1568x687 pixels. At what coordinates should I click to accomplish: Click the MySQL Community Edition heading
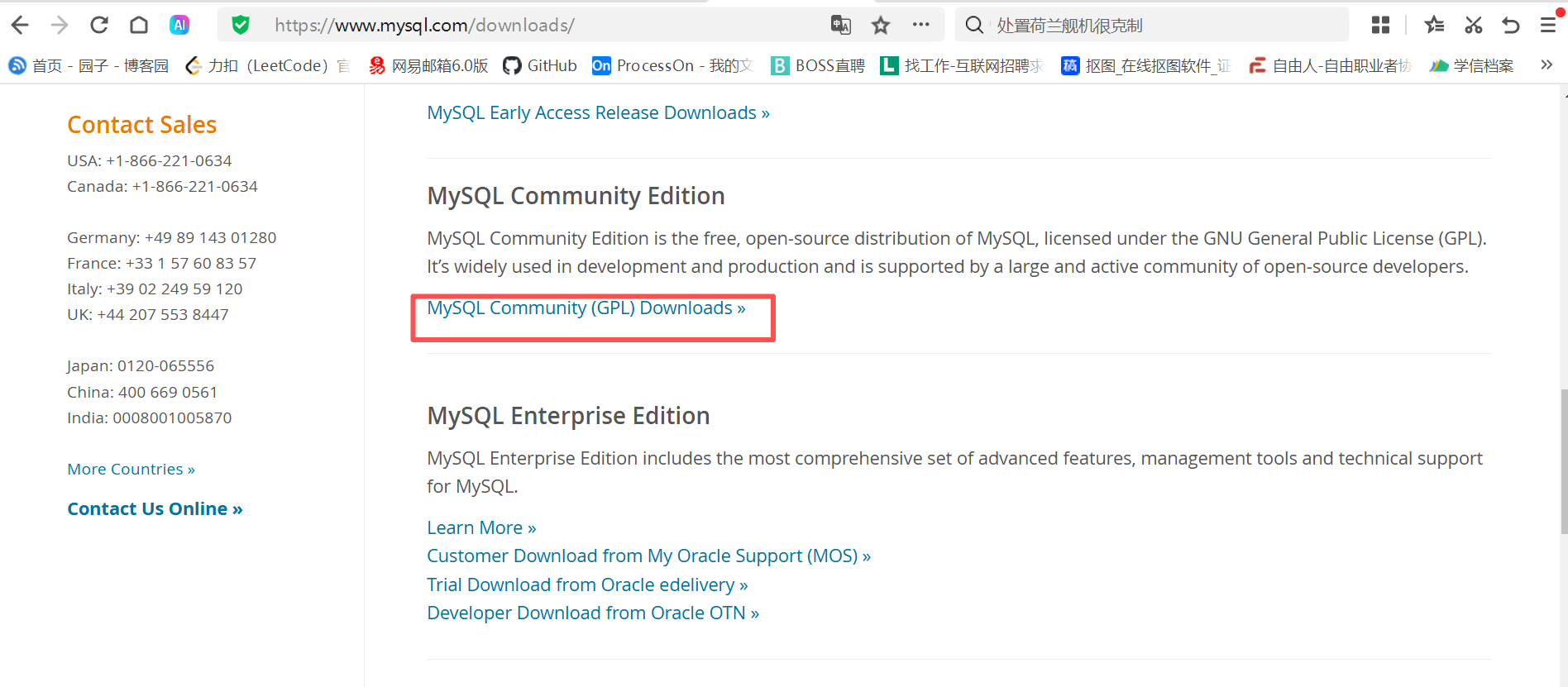576,196
